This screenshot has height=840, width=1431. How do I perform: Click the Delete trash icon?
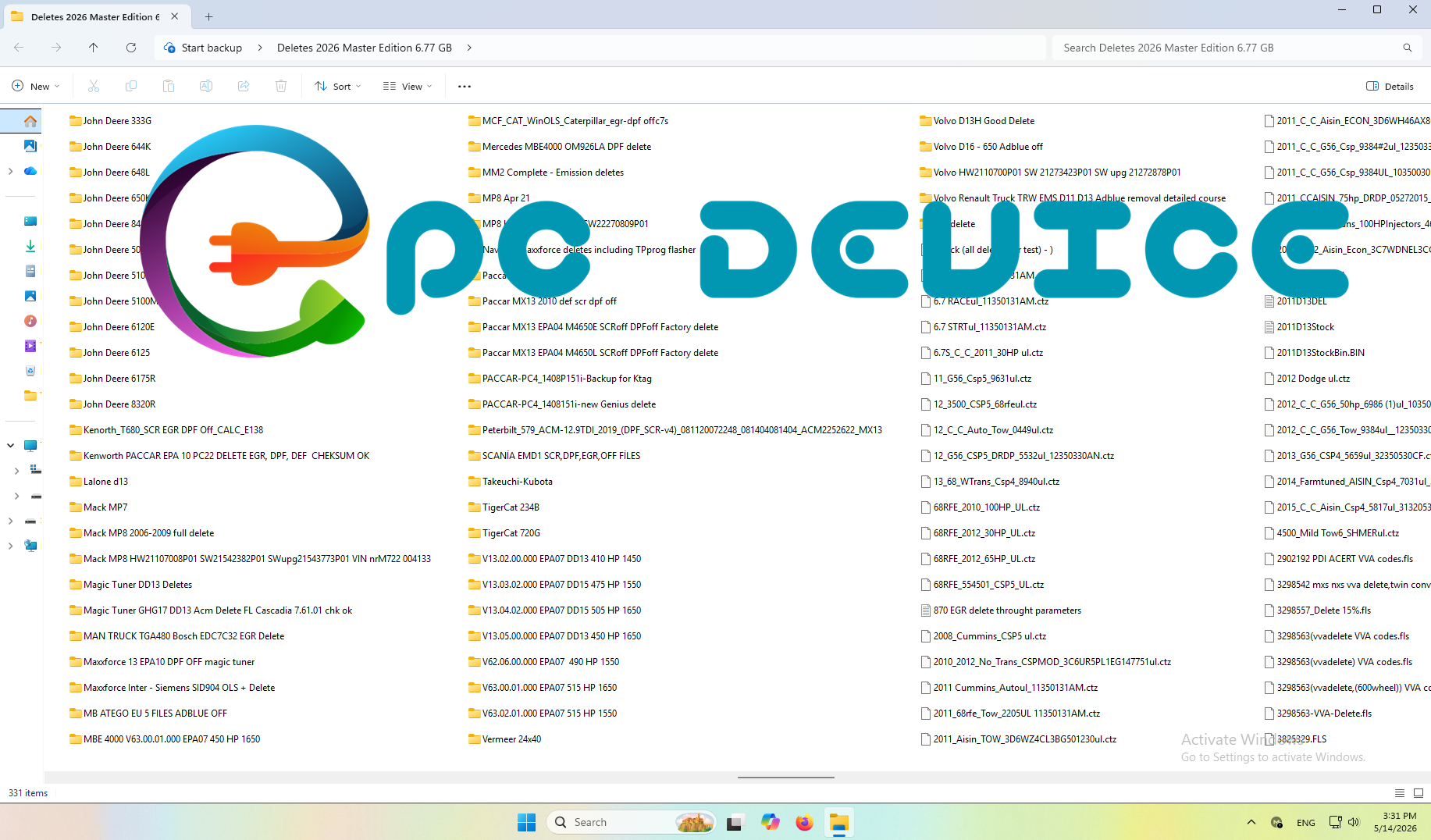[x=281, y=86]
